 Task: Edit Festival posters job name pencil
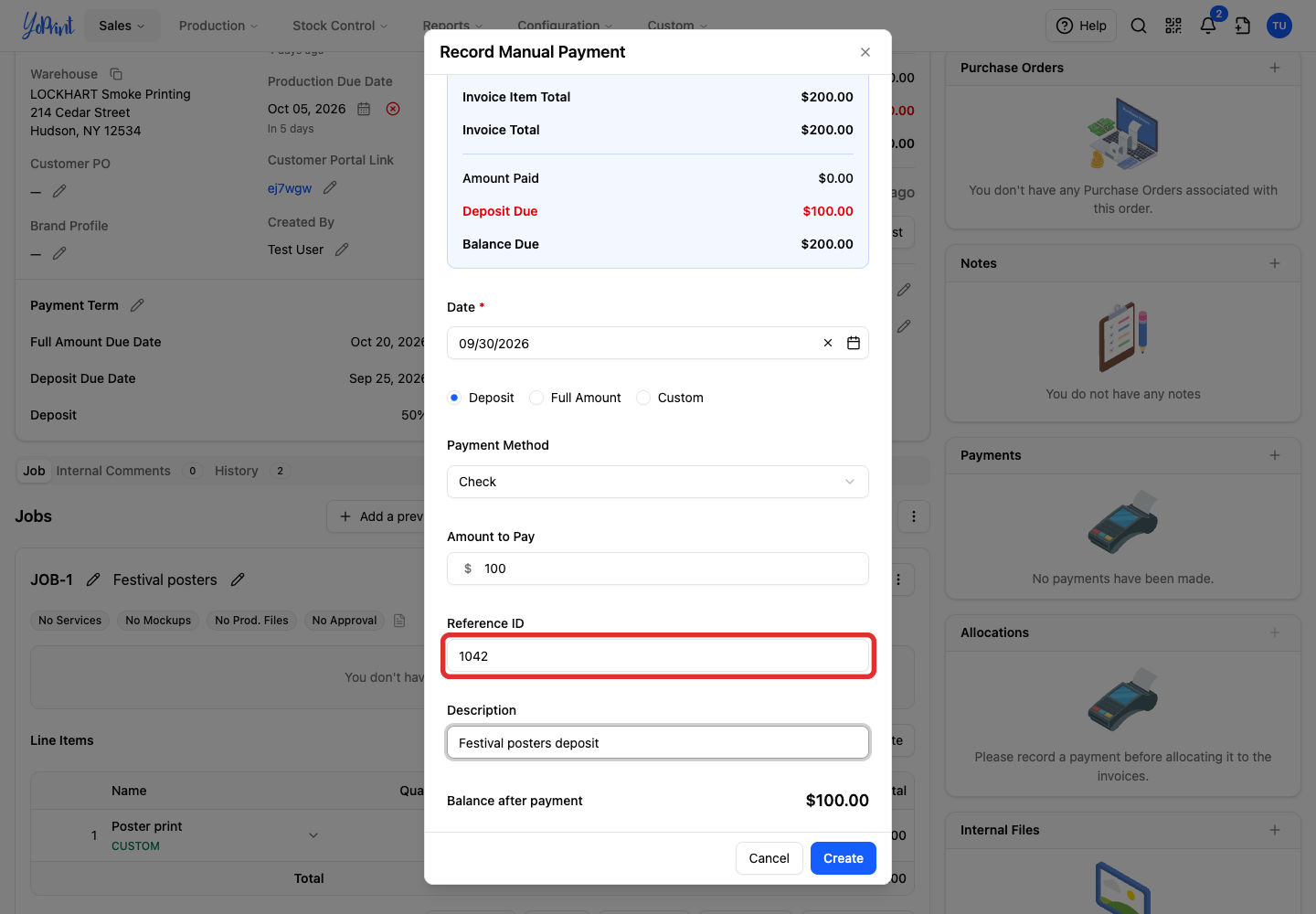coord(238,579)
